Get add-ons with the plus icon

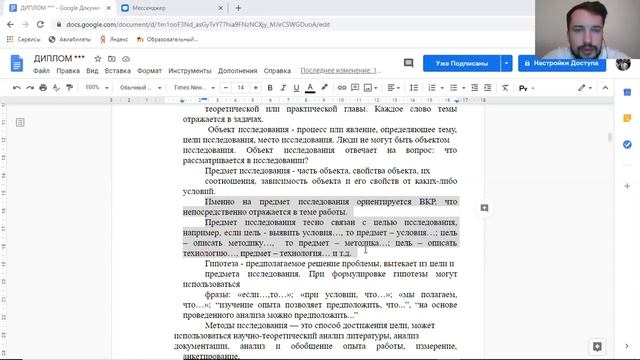[x=627, y=186]
